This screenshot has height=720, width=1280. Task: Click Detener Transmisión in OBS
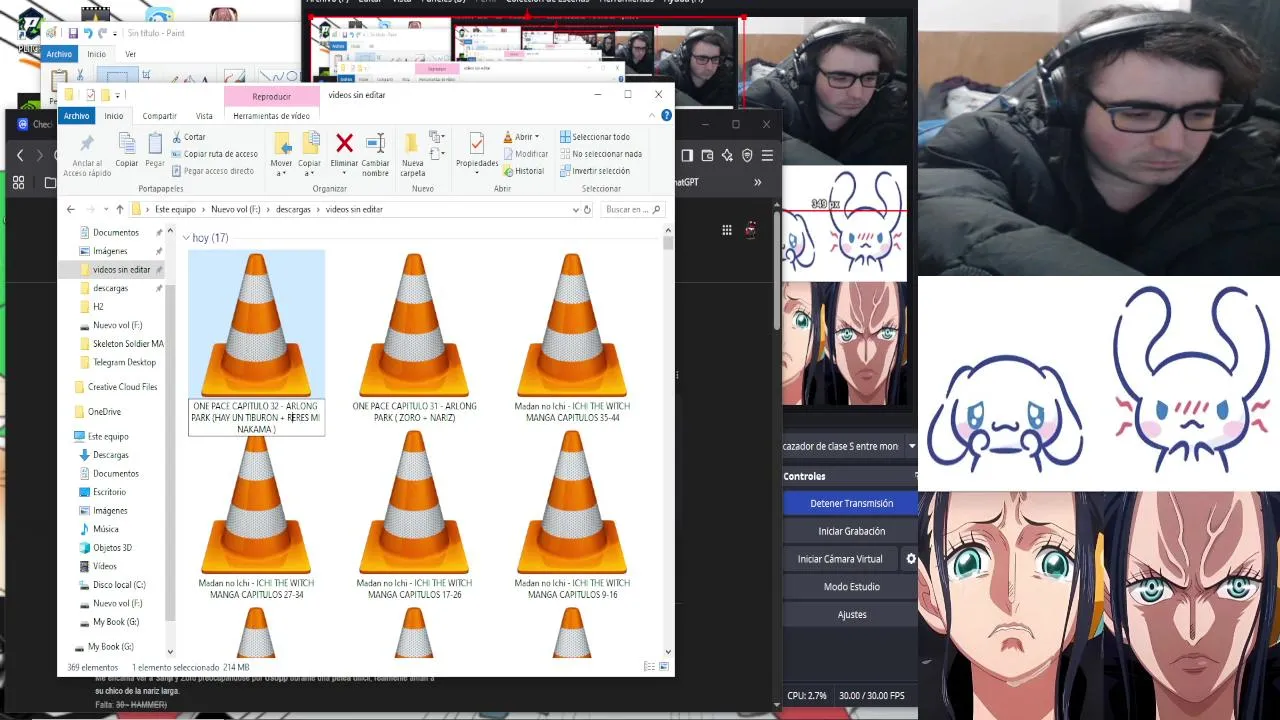pos(851,503)
